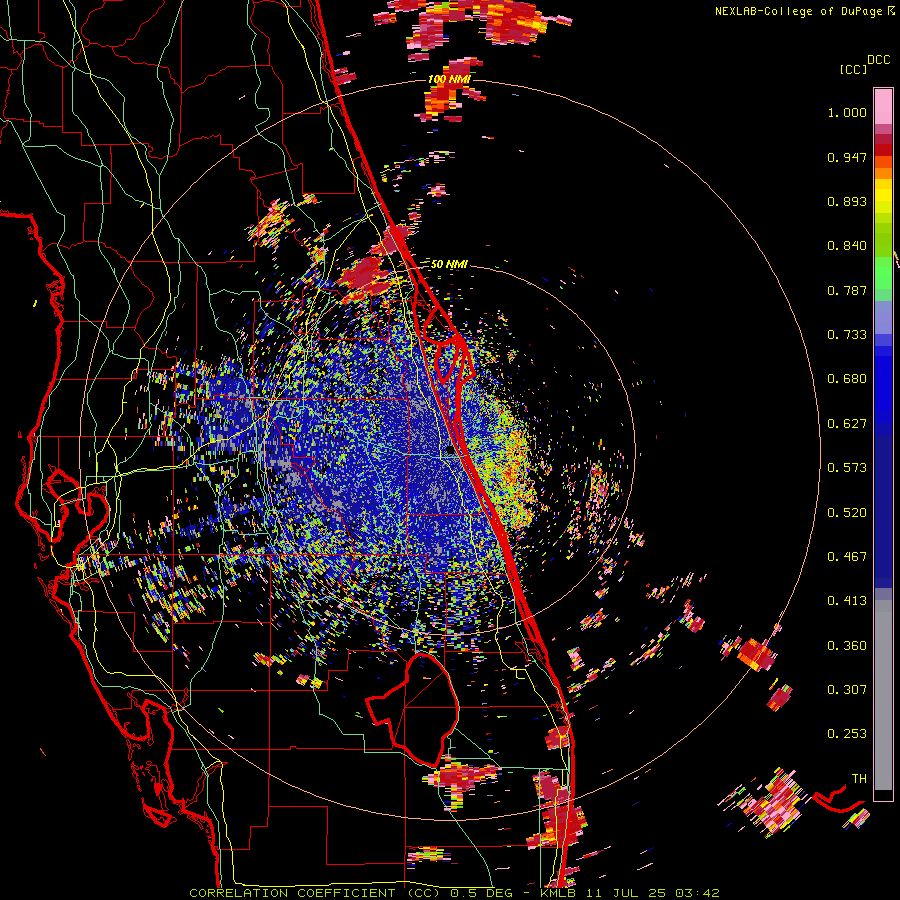Click the black TH swatch at color bar bottom
The image size is (900, 900).
pyautogui.click(x=883, y=795)
